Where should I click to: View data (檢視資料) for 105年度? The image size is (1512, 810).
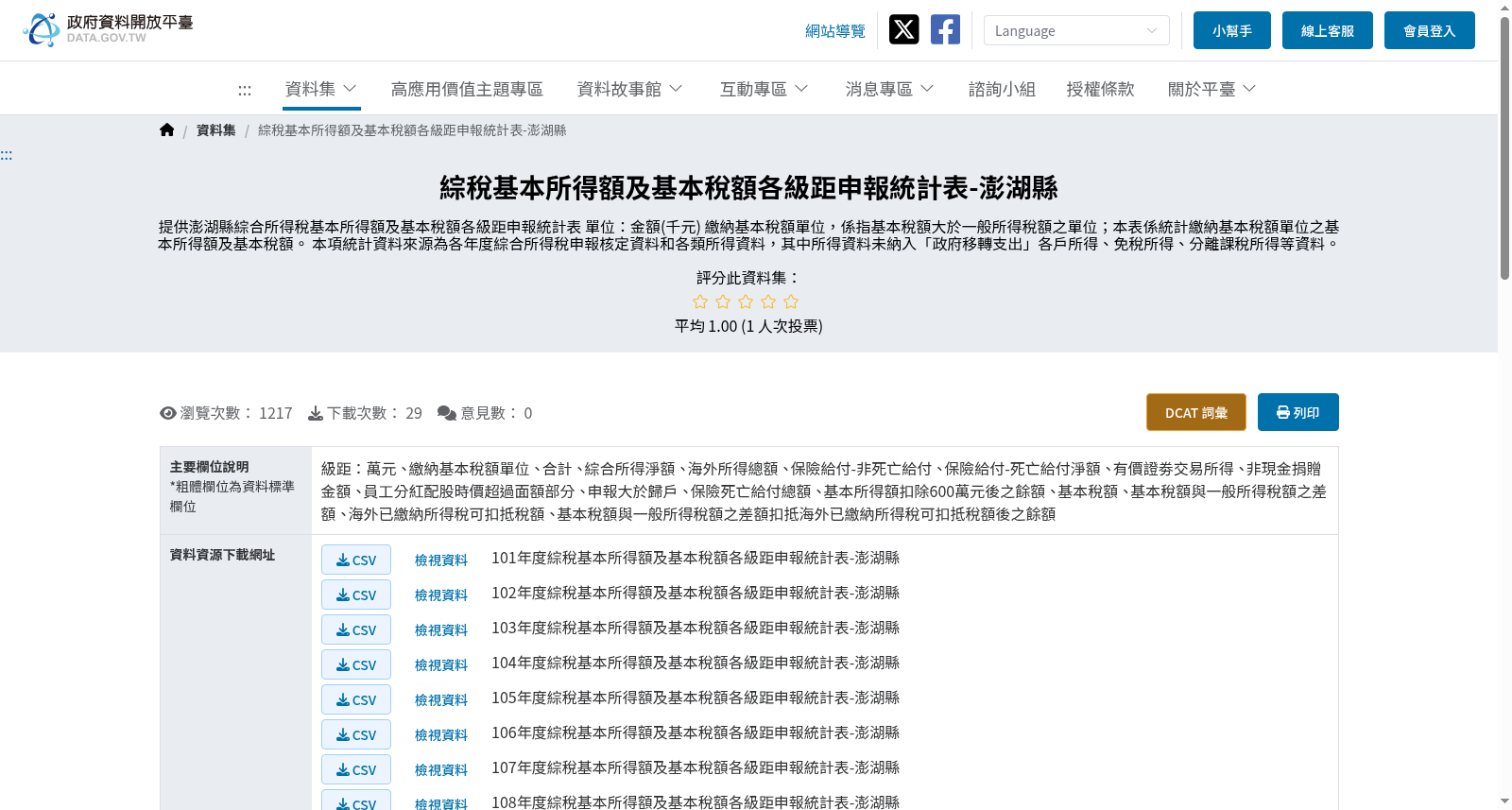click(441, 700)
